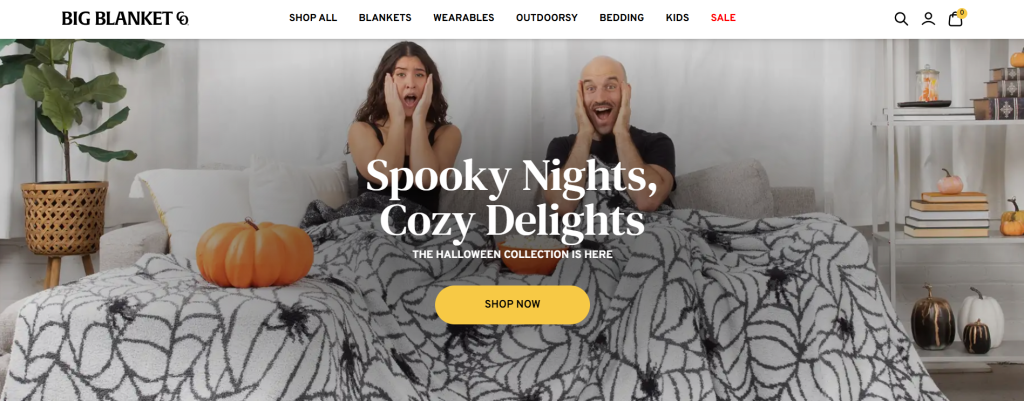
Task: Open the search magnifier icon
Action: point(901,19)
